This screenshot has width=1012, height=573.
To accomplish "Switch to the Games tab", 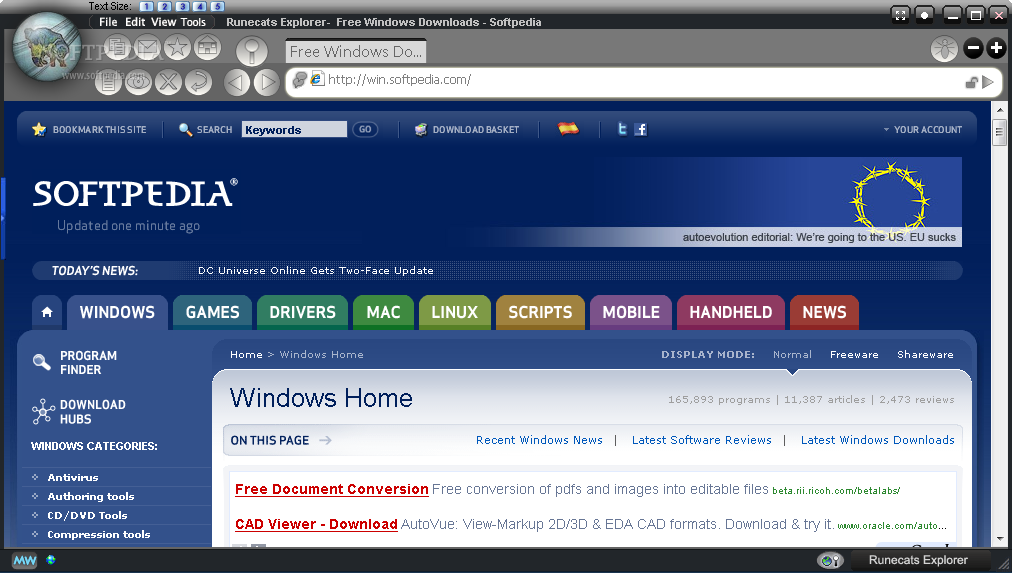I will [x=212, y=312].
